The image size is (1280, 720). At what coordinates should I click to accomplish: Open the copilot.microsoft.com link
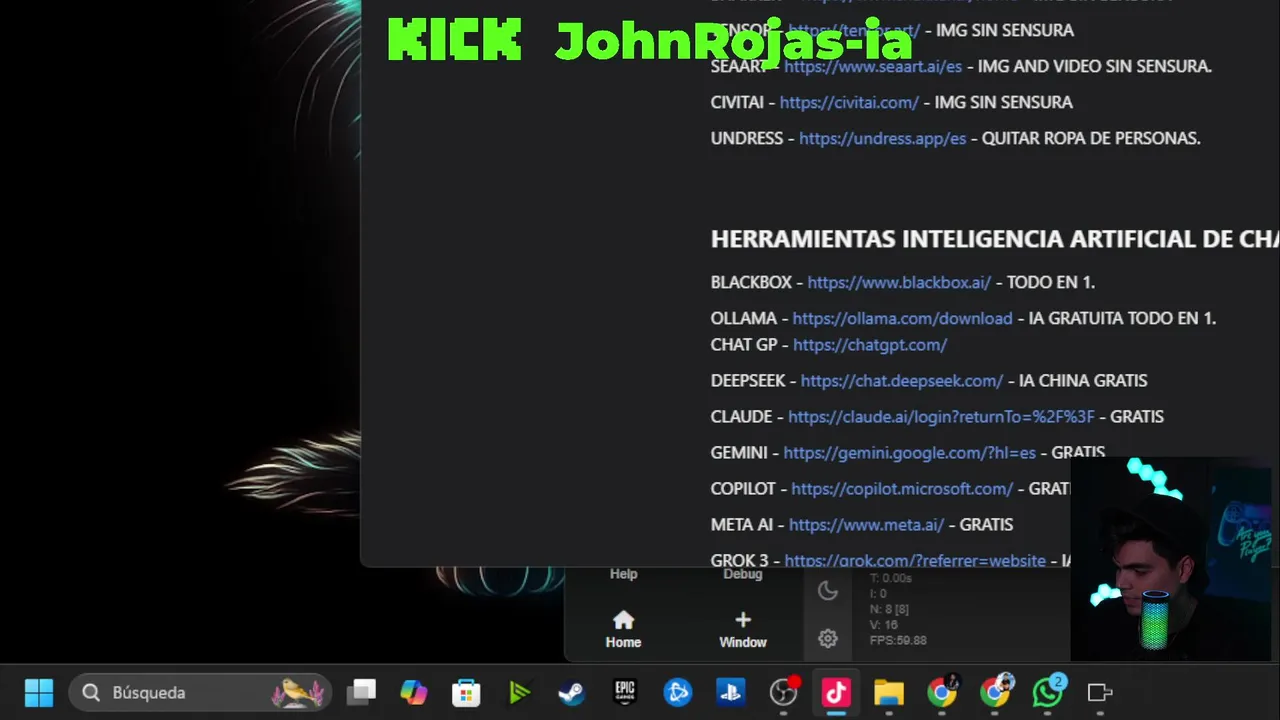902,488
